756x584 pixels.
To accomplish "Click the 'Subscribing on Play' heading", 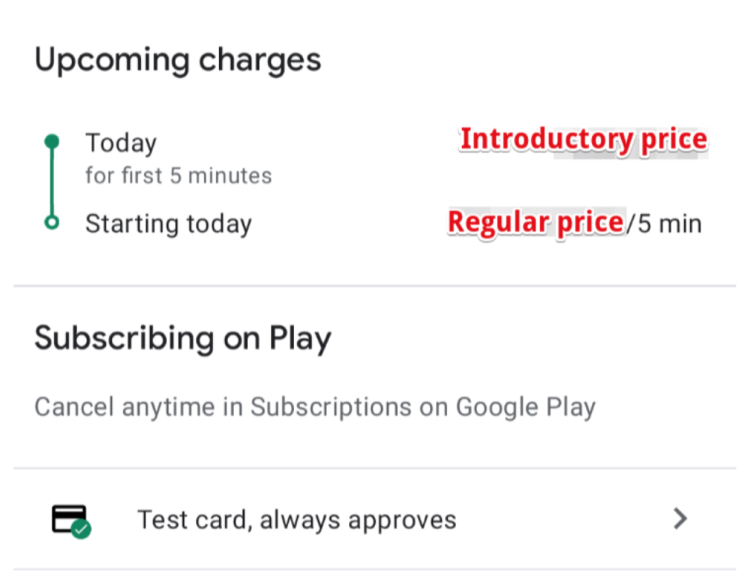I will (183, 338).
